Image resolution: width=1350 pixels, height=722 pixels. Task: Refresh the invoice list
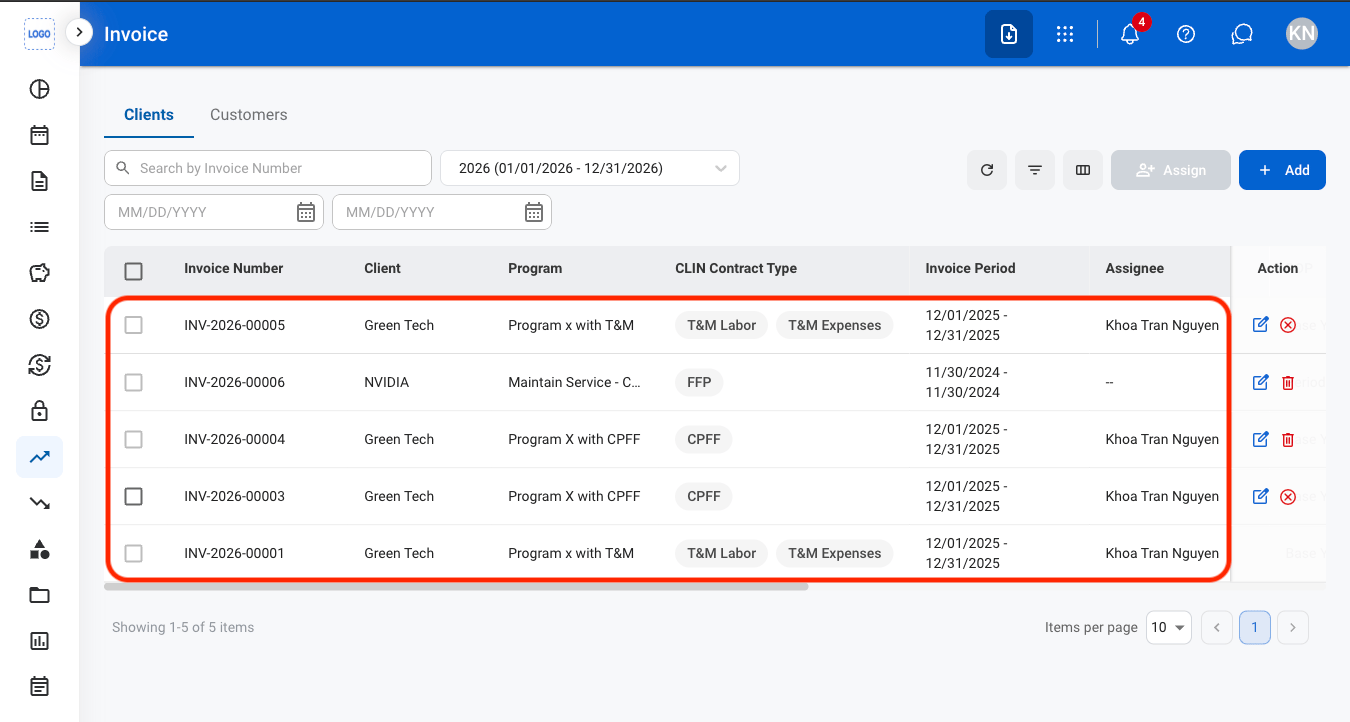[x=987, y=170]
